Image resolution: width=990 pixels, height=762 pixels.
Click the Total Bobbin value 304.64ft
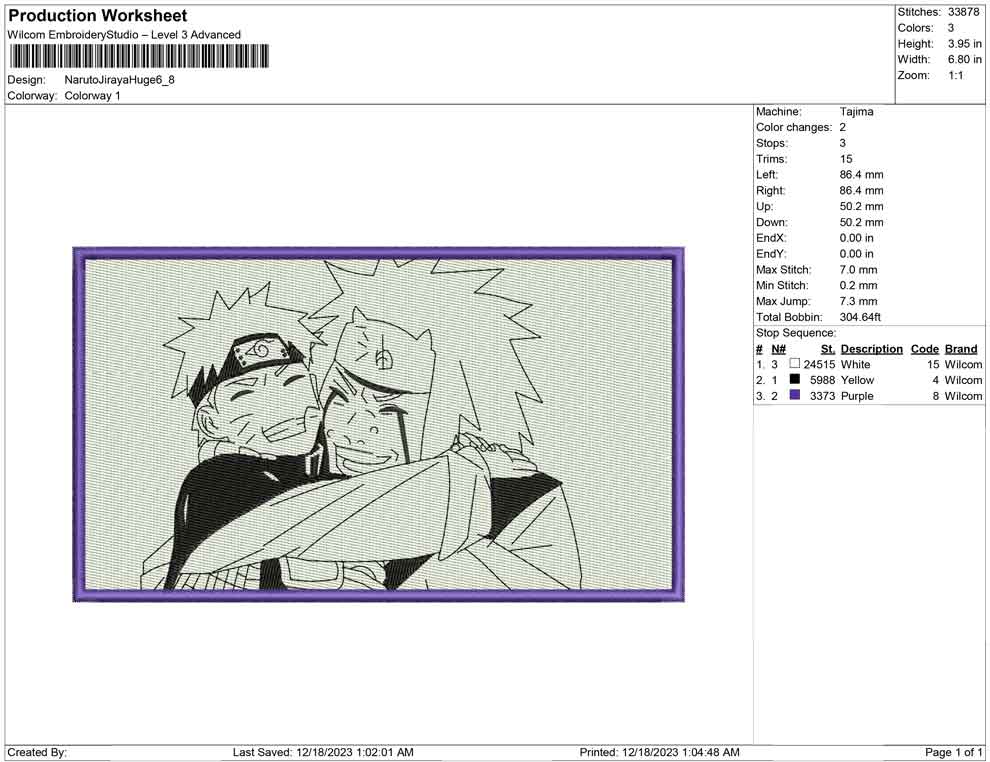tap(860, 317)
